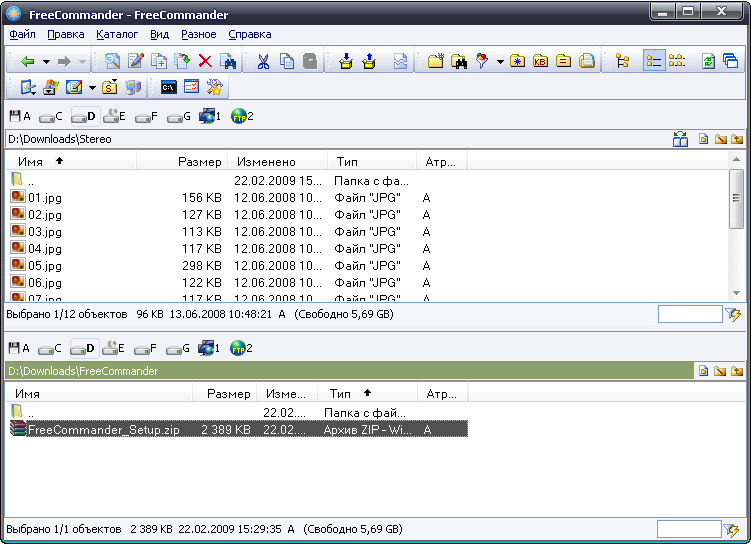751x544 pixels.
Task: Search folders with the folder-and-binoculars icon
Action: tap(459, 61)
